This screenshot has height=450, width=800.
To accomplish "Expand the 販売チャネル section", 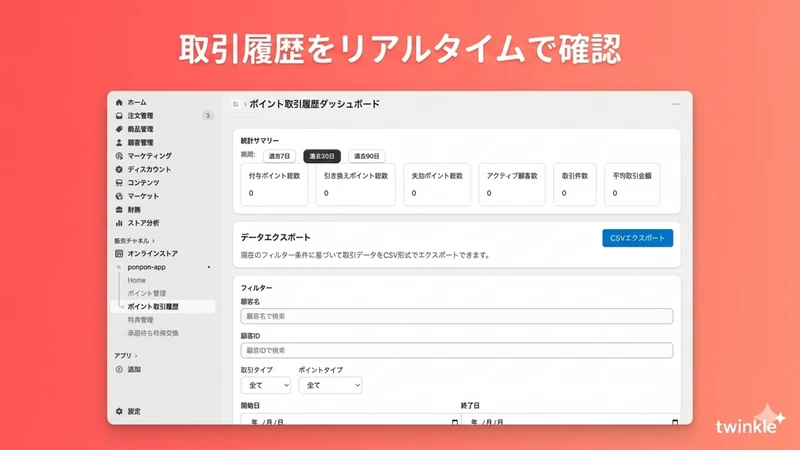I will point(134,241).
